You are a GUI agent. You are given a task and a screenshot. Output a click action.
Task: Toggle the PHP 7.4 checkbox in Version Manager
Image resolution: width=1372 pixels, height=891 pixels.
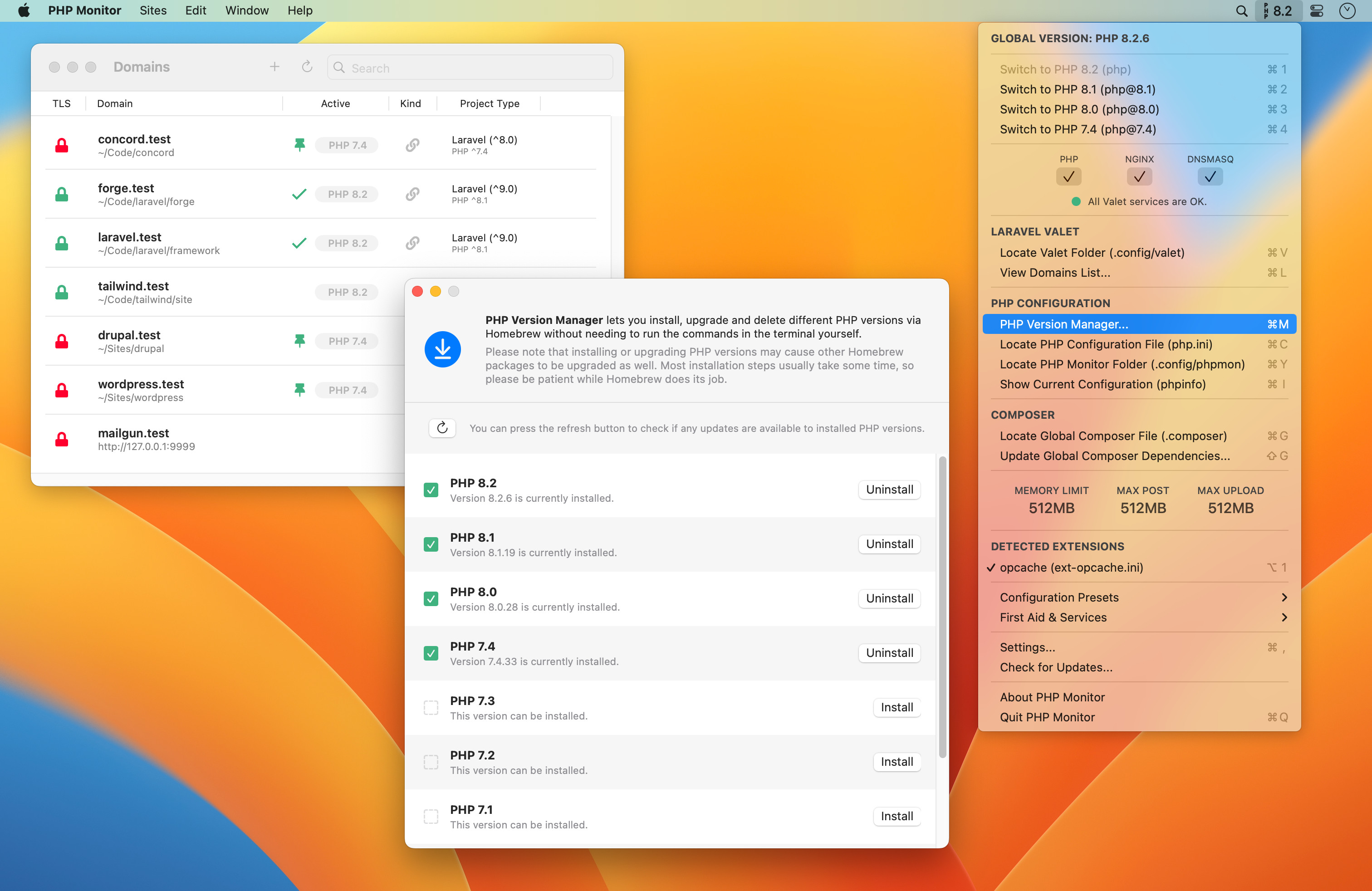(x=431, y=653)
